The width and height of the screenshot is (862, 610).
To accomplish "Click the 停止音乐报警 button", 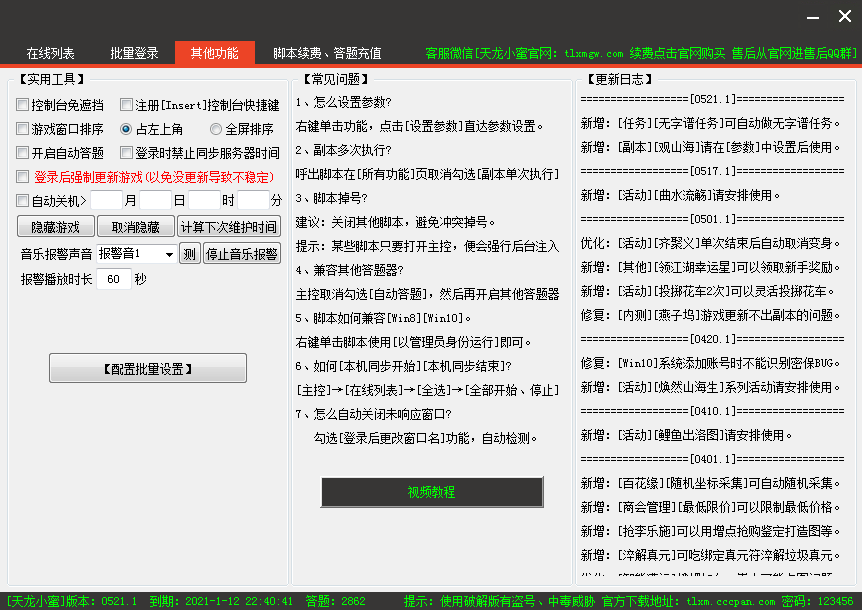I will (x=242, y=254).
